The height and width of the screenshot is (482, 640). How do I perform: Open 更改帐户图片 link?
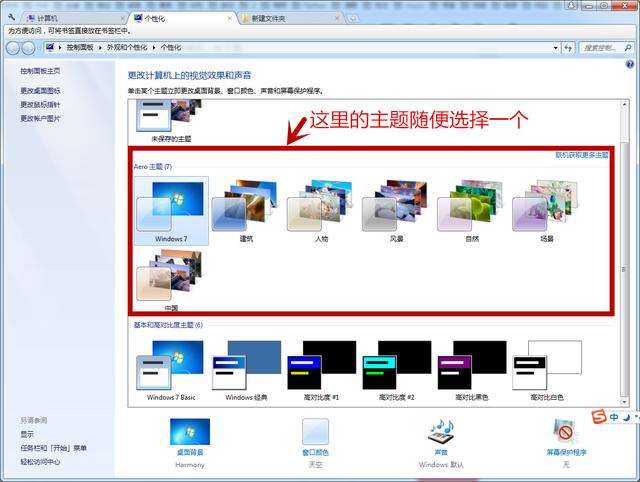[x=40, y=118]
